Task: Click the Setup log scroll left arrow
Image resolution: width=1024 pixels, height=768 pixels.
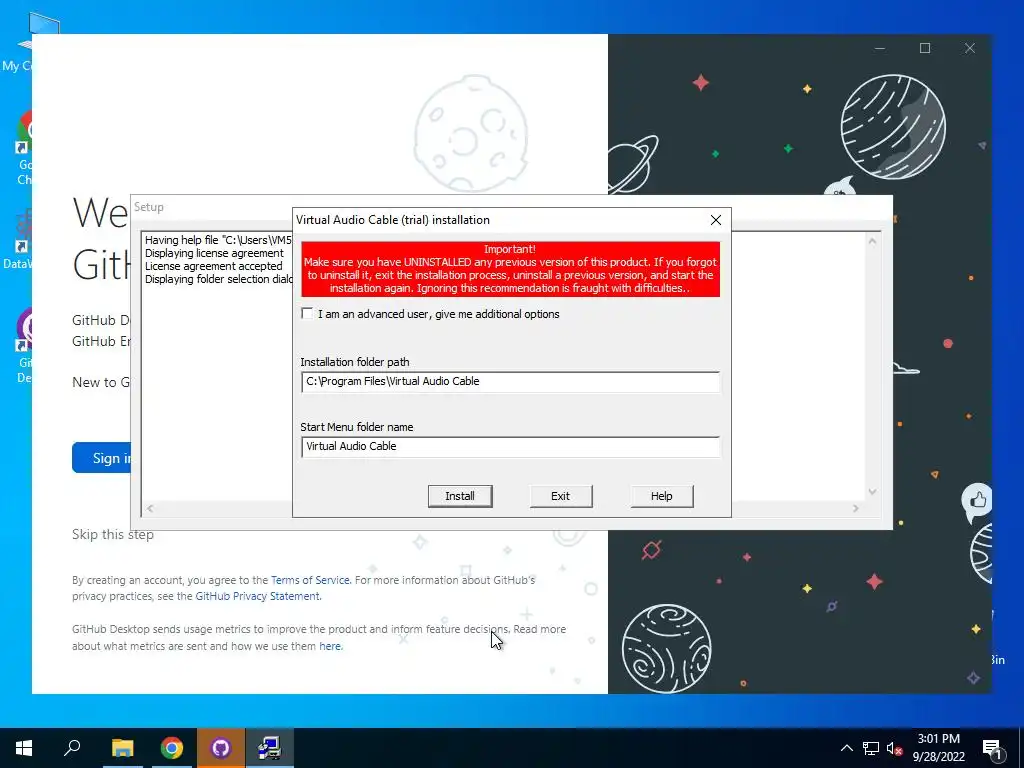Action: click(x=150, y=508)
